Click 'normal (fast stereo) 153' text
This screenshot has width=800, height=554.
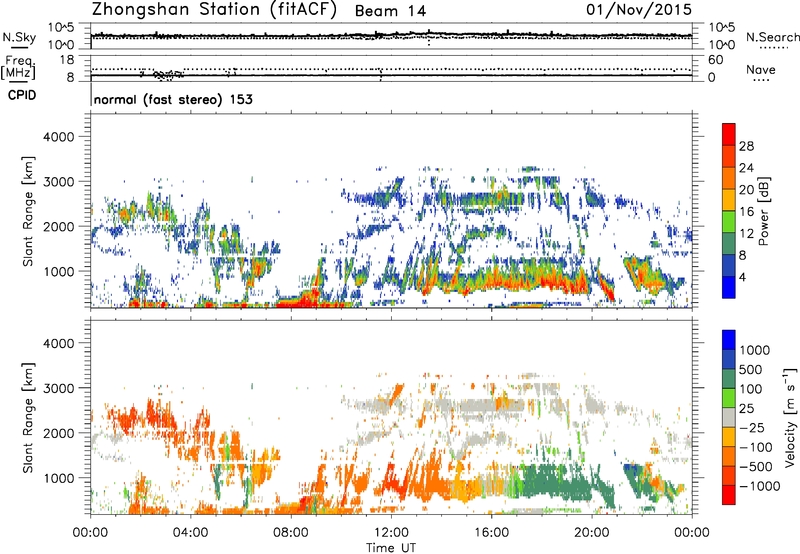click(173, 99)
